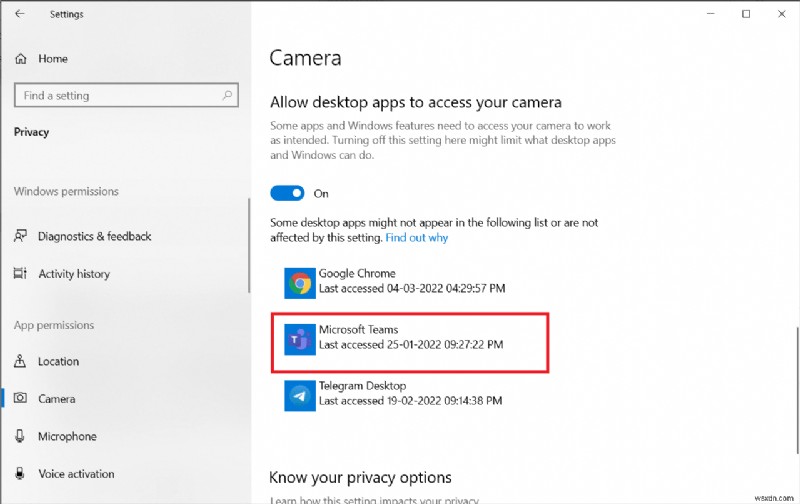Click the Microphone icon in sidebar
Screen dimensions: 800x504
(21, 436)
